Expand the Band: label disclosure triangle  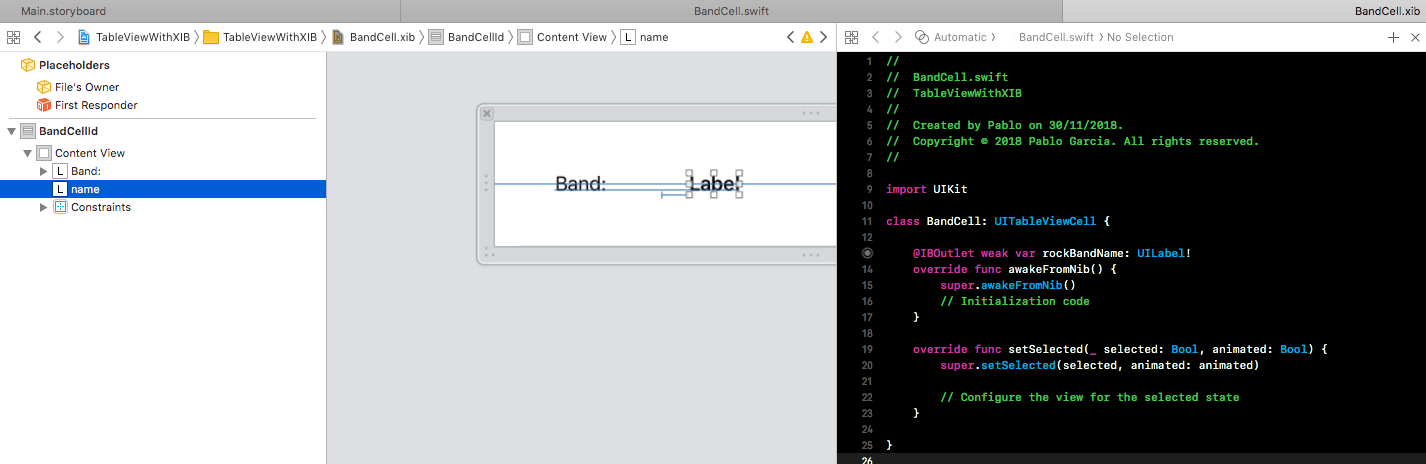[x=43, y=171]
